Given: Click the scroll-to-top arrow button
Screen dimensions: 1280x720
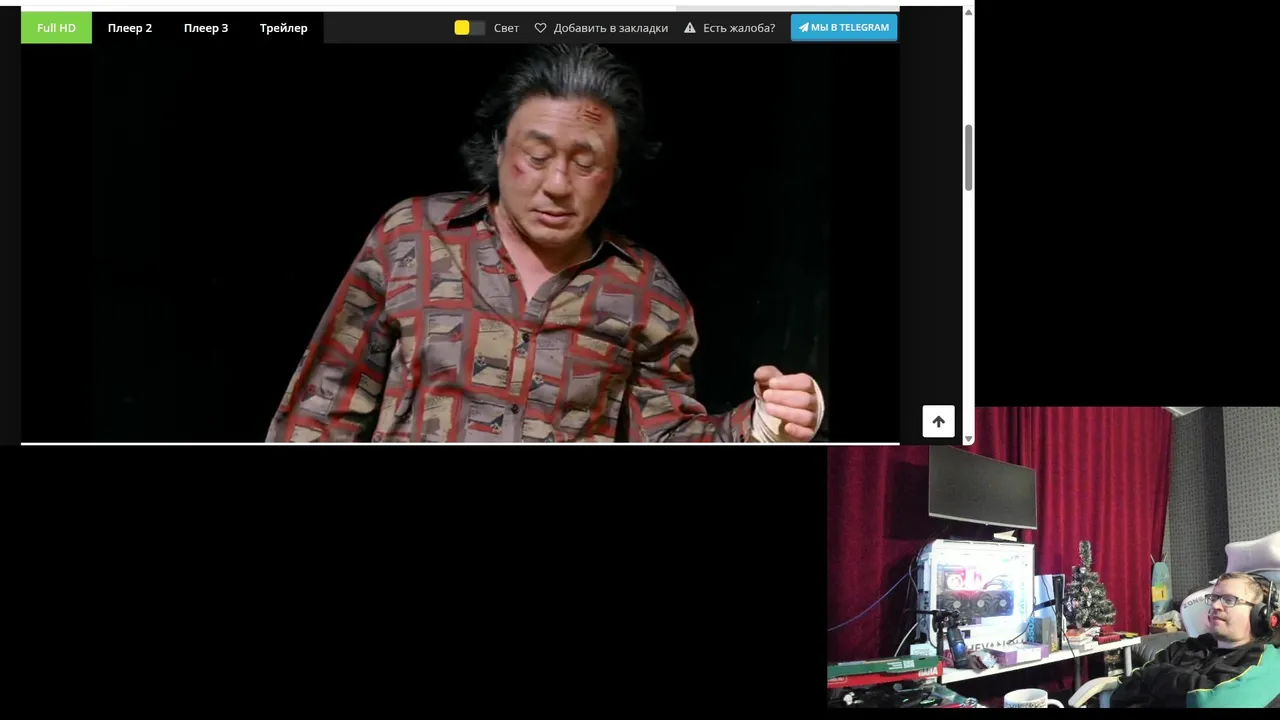Looking at the screenshot, I should click(x=938, y=422).
